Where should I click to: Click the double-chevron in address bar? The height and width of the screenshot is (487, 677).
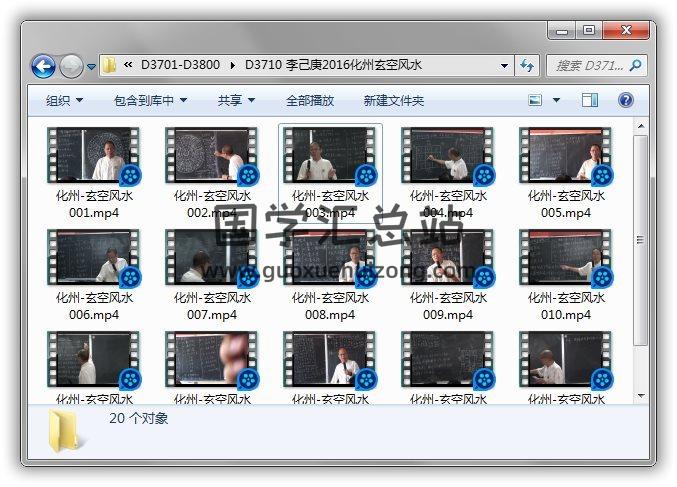coord(127,65)
